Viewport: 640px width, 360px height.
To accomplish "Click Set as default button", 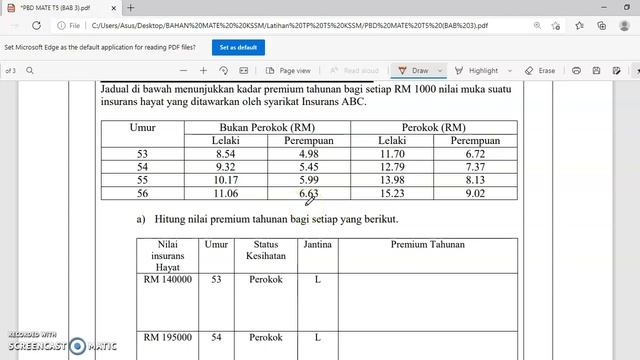I will 238,47.
